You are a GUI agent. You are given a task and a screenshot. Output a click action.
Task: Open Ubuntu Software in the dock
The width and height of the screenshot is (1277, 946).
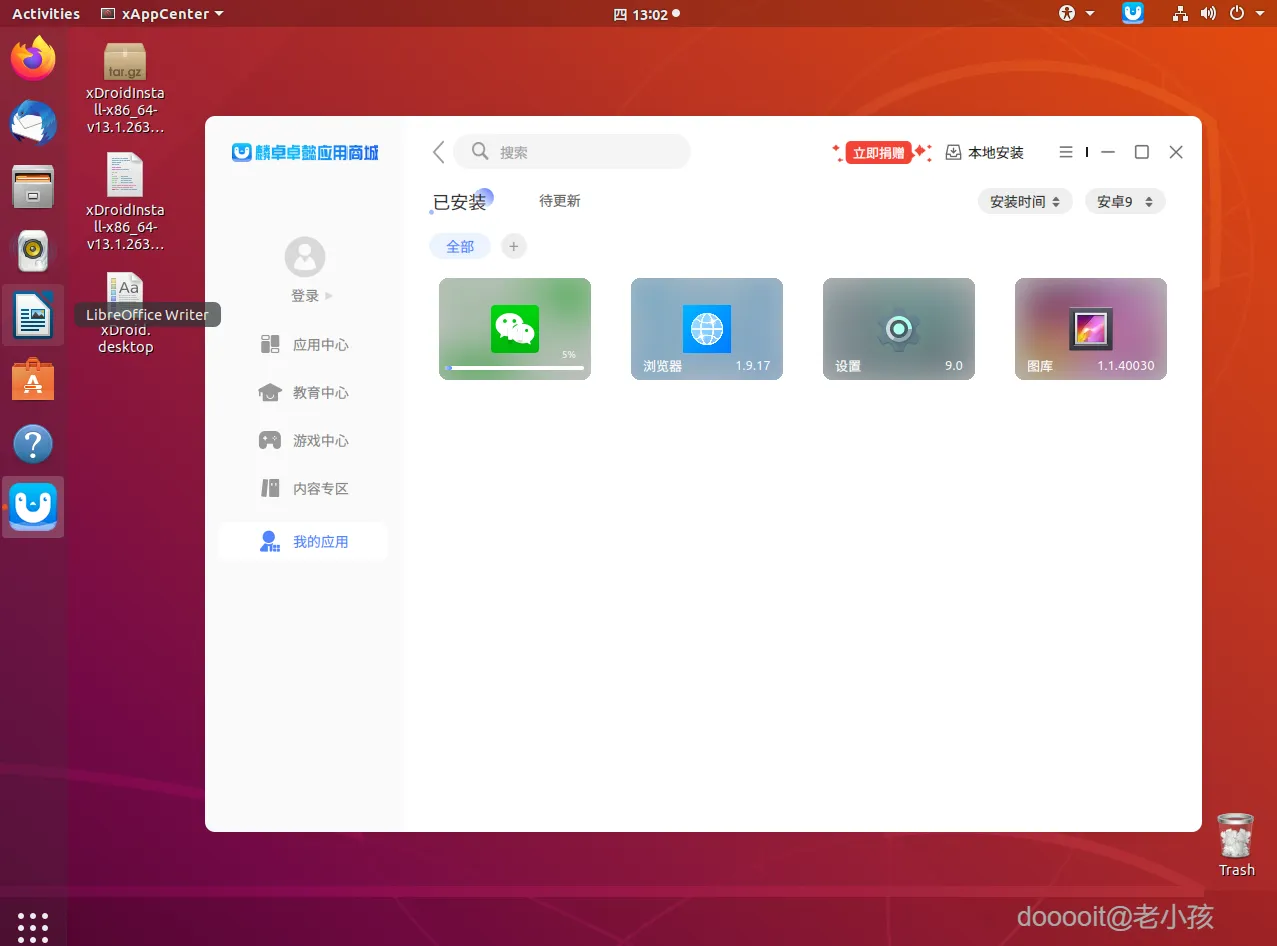[x=33, y=380]
